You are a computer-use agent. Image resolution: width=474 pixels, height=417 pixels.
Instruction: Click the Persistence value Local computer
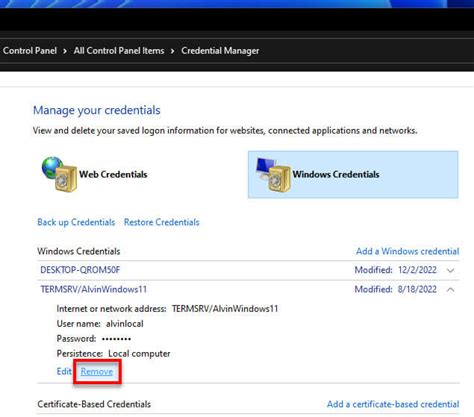pyautogui.click(x=139, y=353)
